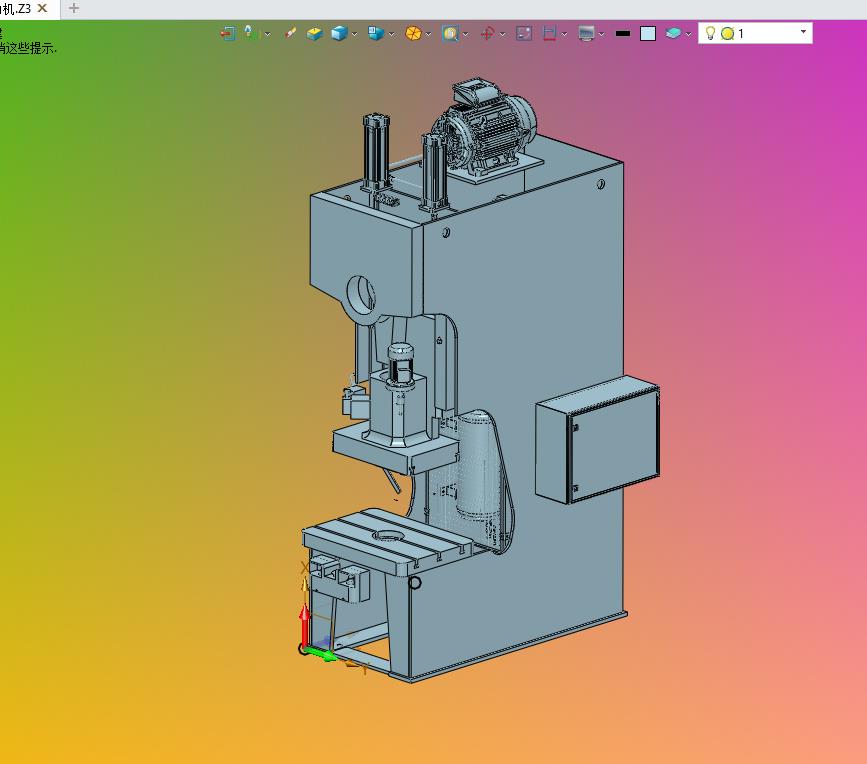Click the black line color swatch
867x764 pixels.
point(623,34)
